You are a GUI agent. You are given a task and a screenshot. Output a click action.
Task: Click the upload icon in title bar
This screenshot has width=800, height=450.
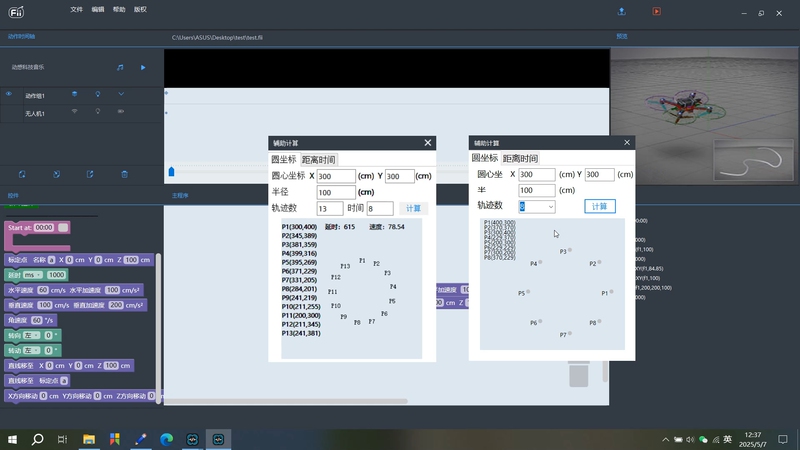click(621, 11)
